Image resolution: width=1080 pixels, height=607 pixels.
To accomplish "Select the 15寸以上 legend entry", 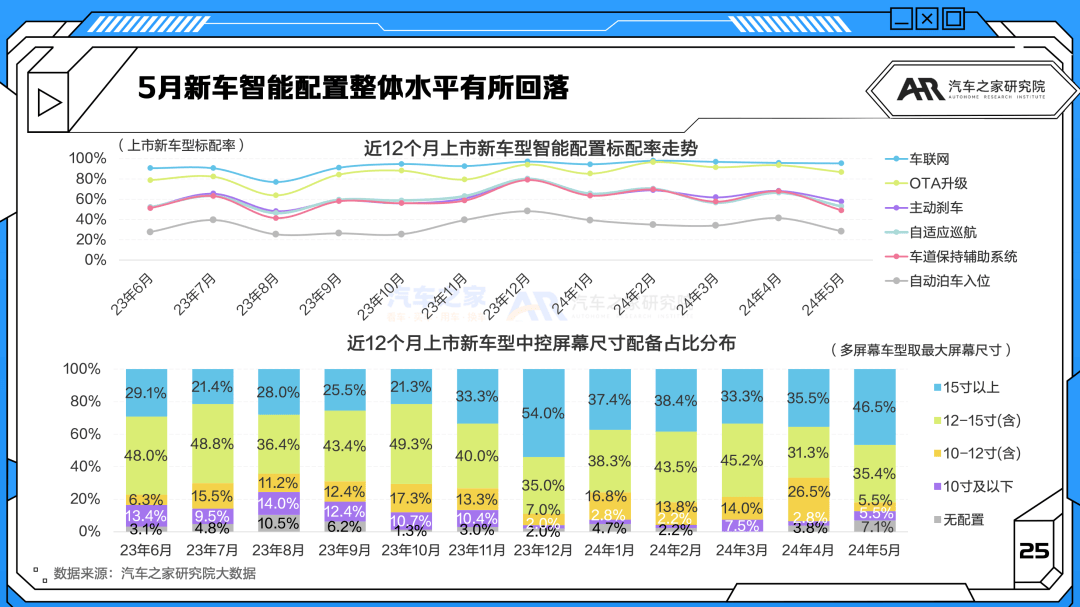I will click(x=966, y=387).
